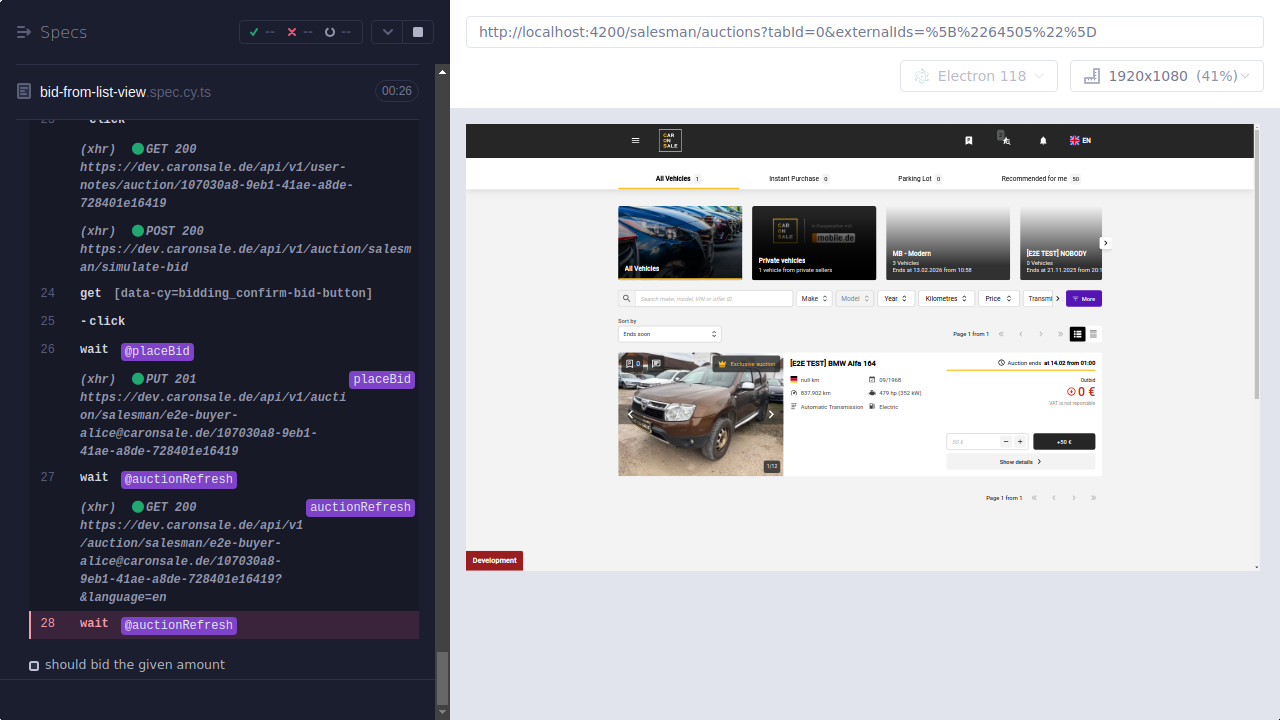Enable list view for auction results
The height and width of the screenshot is (720, 1280).
[1077, 334]
